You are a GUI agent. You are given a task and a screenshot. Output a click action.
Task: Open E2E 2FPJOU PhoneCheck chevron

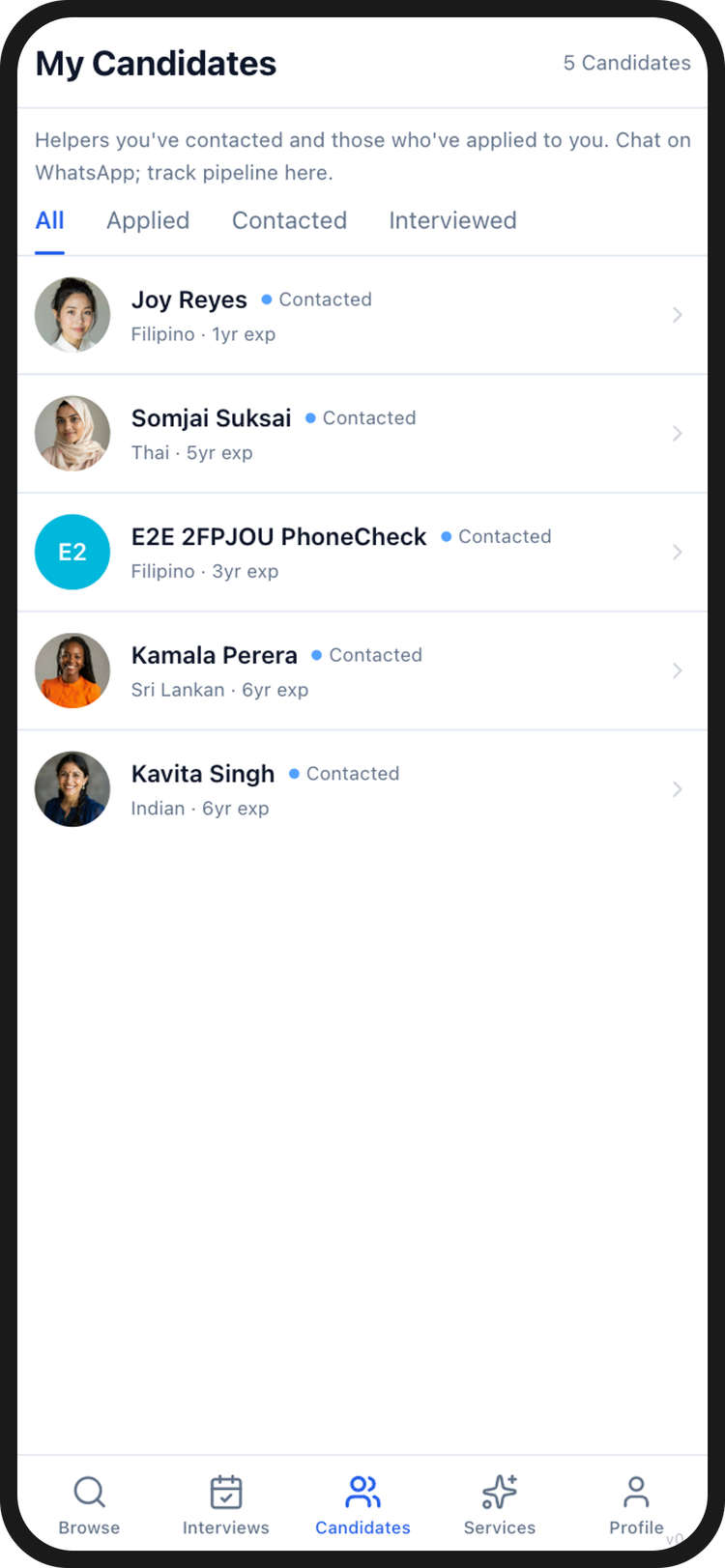coord(678,552)
